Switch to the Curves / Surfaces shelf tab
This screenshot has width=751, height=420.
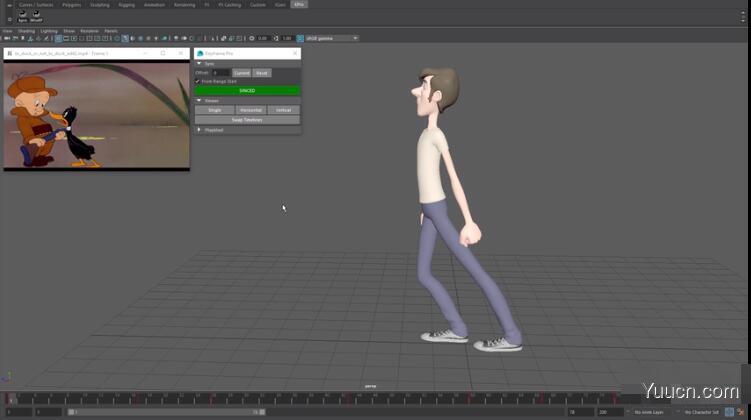(36, 5)
